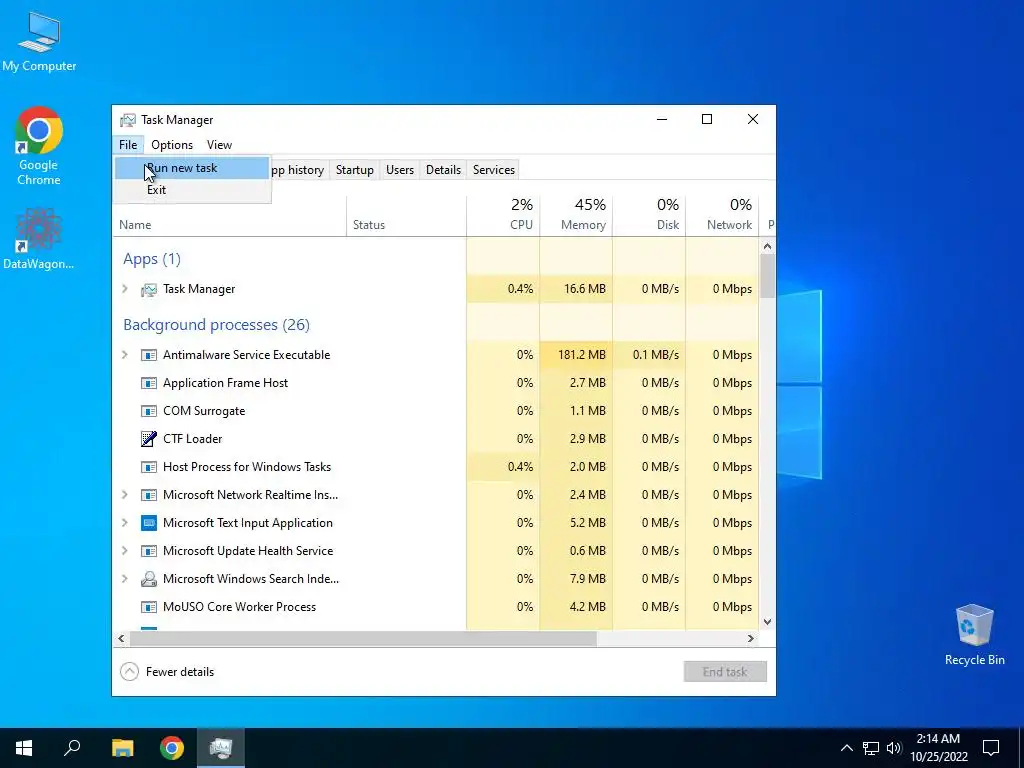Open taskbar search magnifier

72,748
